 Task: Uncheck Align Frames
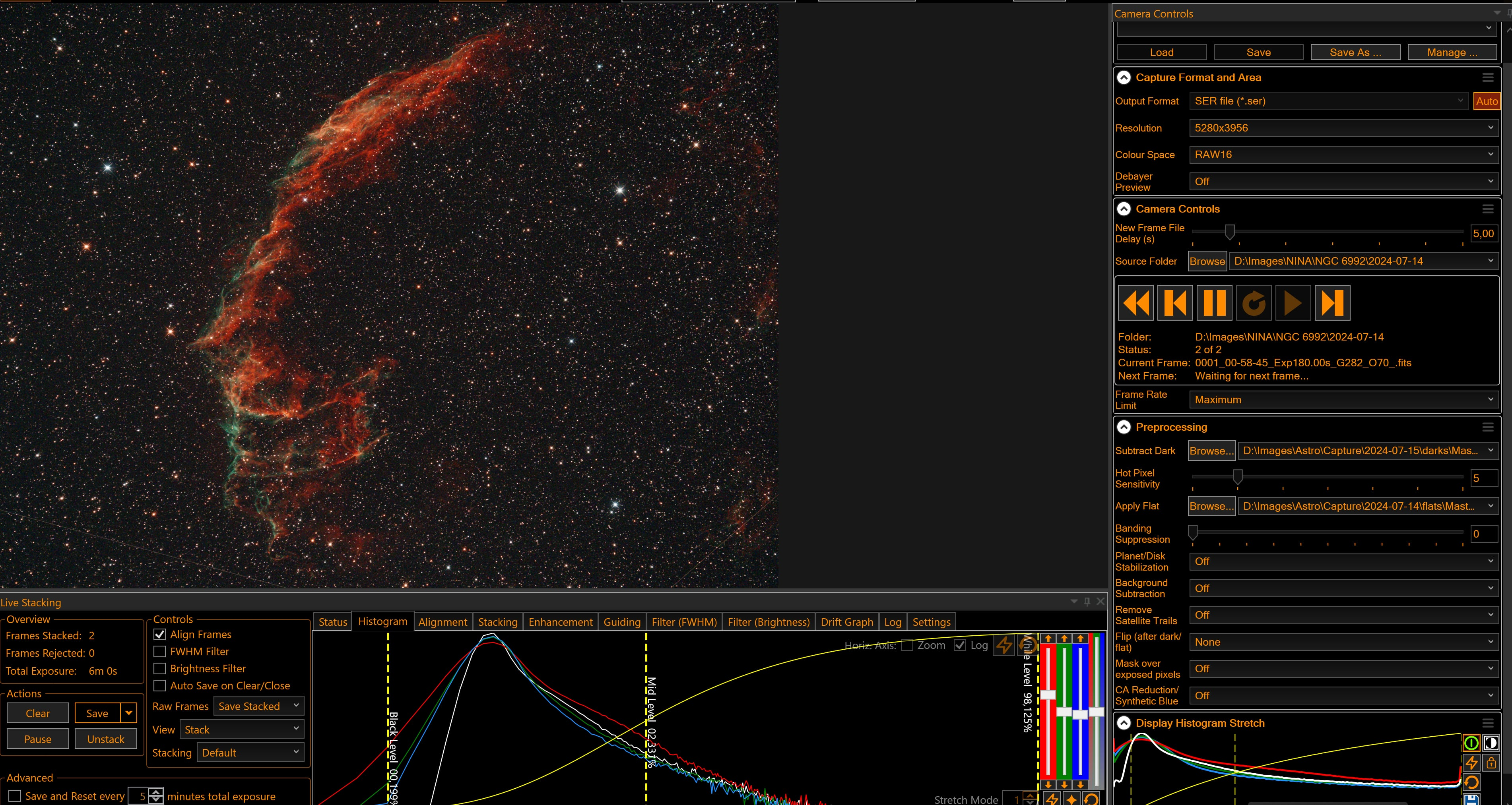159,634
